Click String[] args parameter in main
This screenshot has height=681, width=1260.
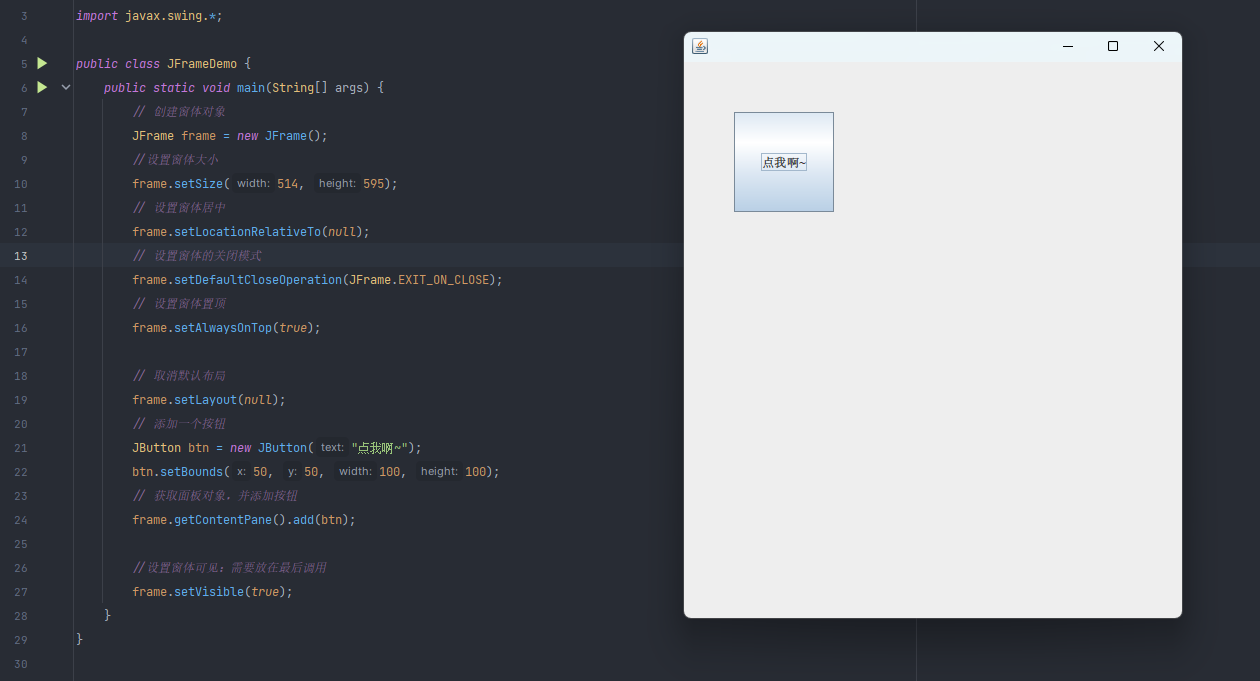(320, 88)
